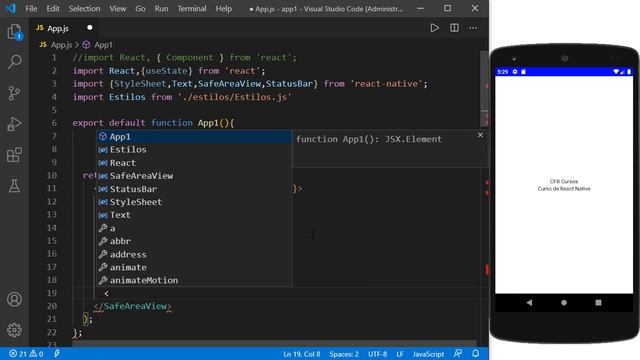Screen dimensions: 640x360
Task: Open the Run and Debug view
Action: (x=14, y=124)
